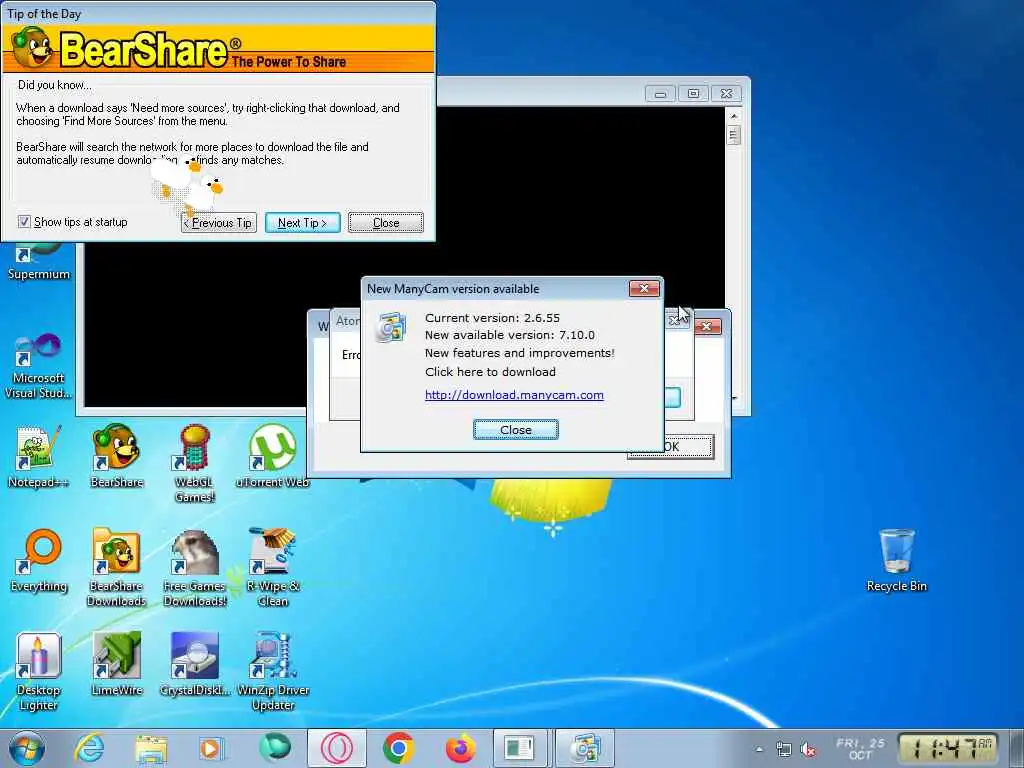Launch WinZip Driver Updater shortcut
The width and height of the screenshot is (1024, 768).
[272, 671]
